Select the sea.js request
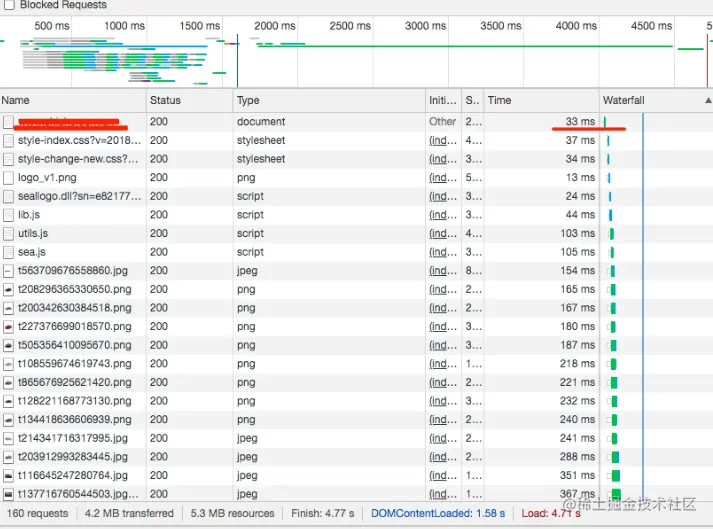 pos(356,252)
